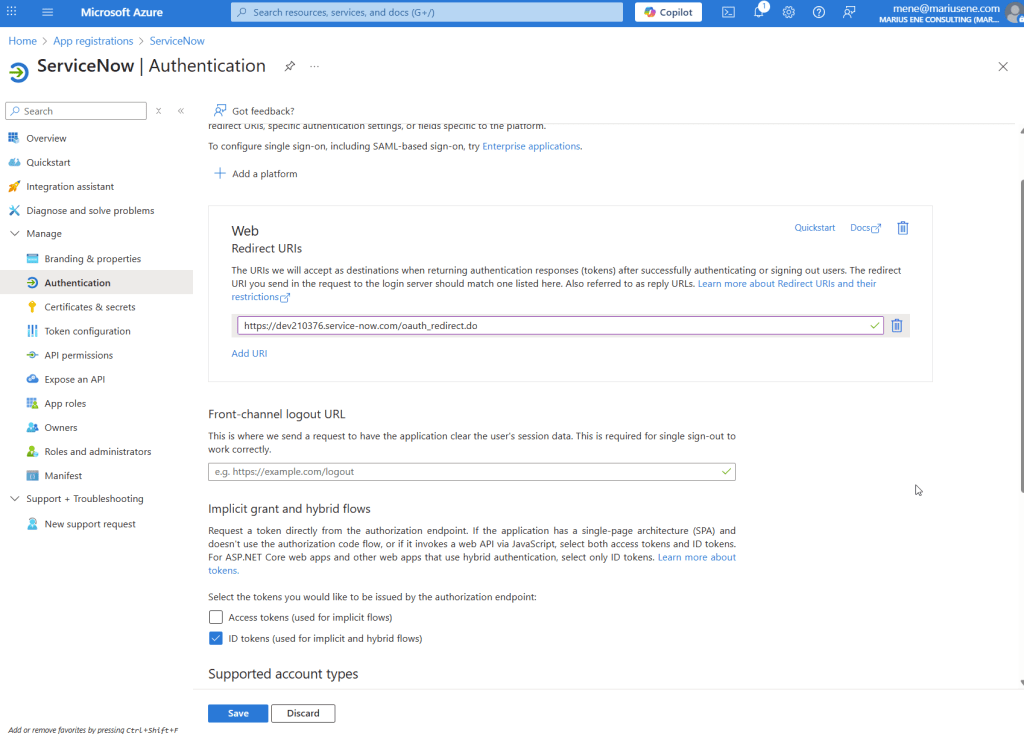This screenshot has height=734, width=1024.
Task: Pin the ServiceNow Authentication page
Action: [x=290, y=66]
